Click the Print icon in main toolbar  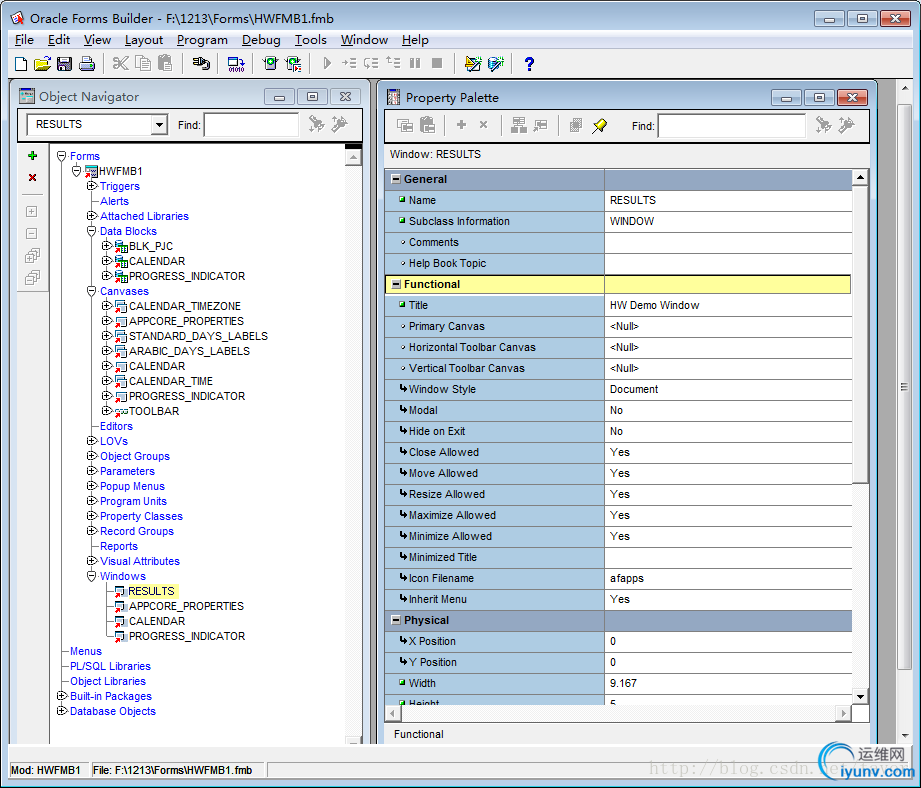(87, 63)
